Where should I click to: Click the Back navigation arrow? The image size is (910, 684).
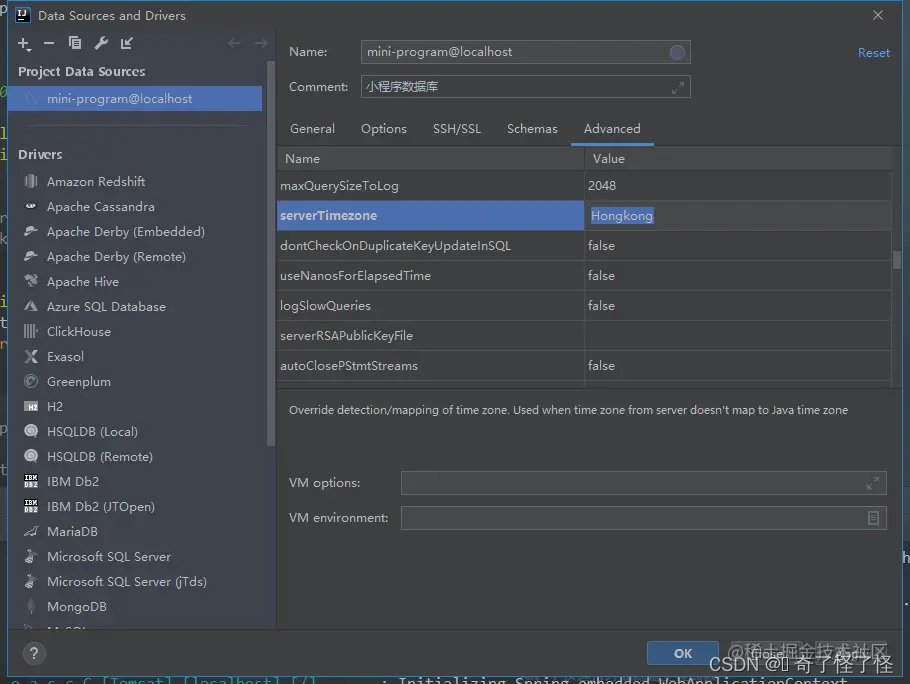tap(234, 43)
